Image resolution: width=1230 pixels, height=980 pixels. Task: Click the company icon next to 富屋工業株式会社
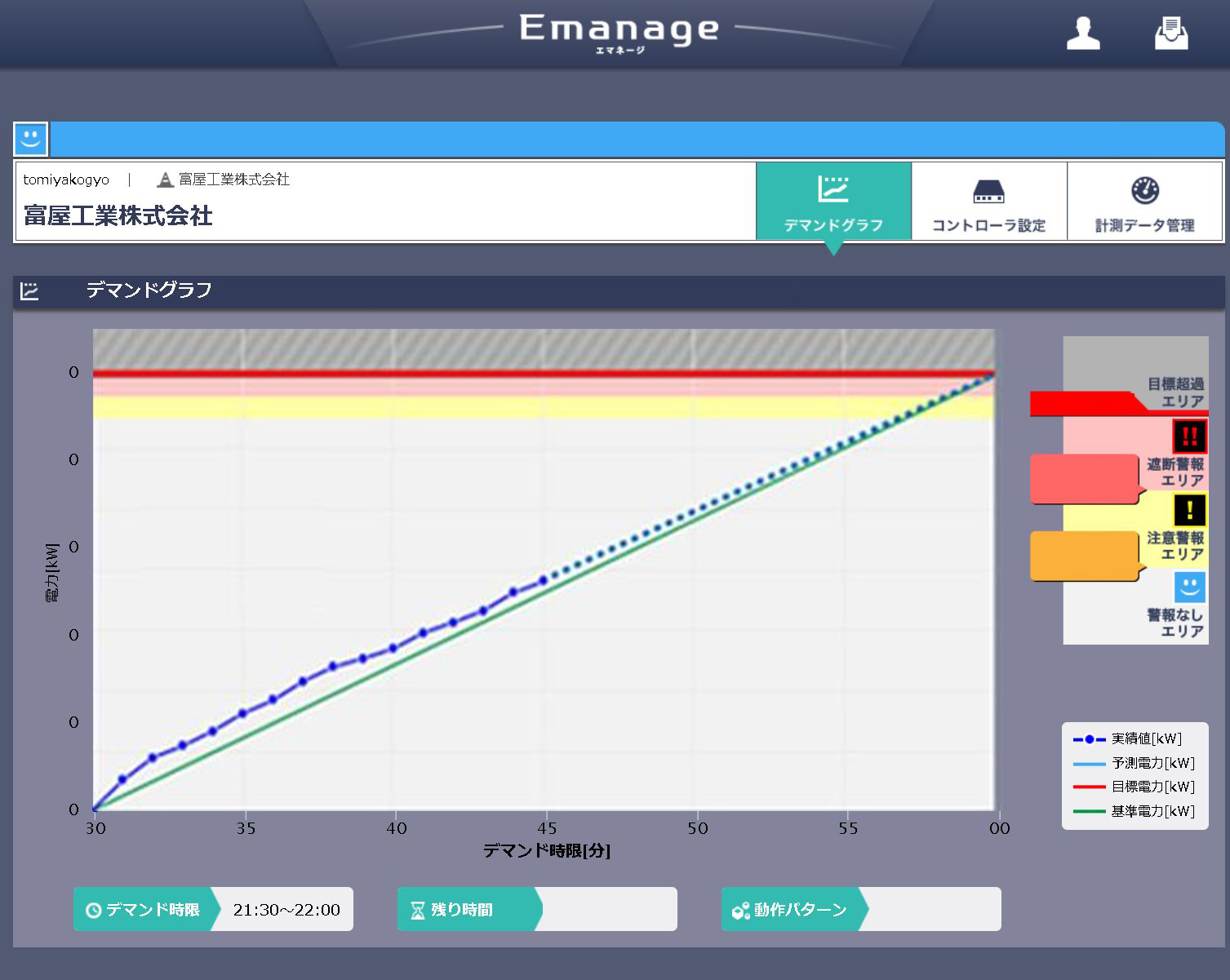click(166, 180)
